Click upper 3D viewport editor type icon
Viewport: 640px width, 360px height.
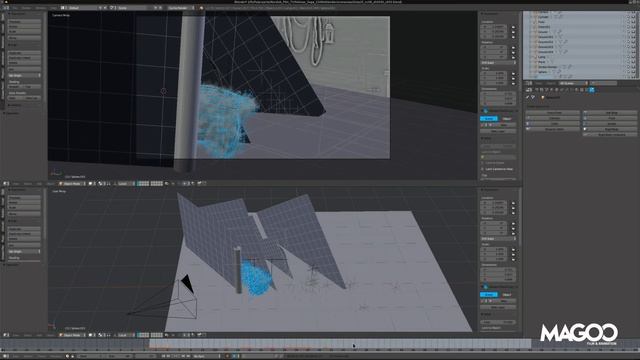click(x=6, y=184)
